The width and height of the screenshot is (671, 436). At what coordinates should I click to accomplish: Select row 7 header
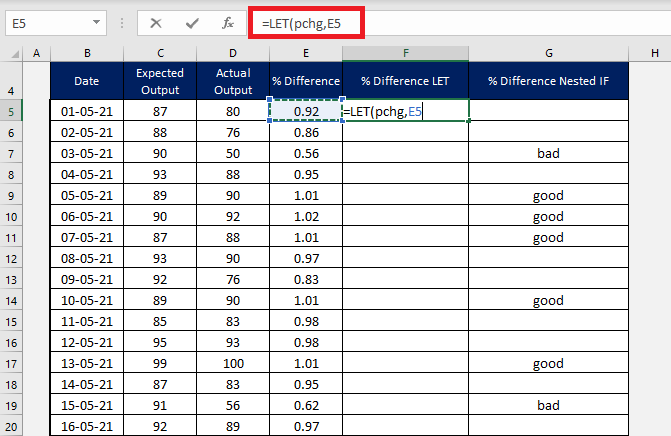click(x=11, y=154)
